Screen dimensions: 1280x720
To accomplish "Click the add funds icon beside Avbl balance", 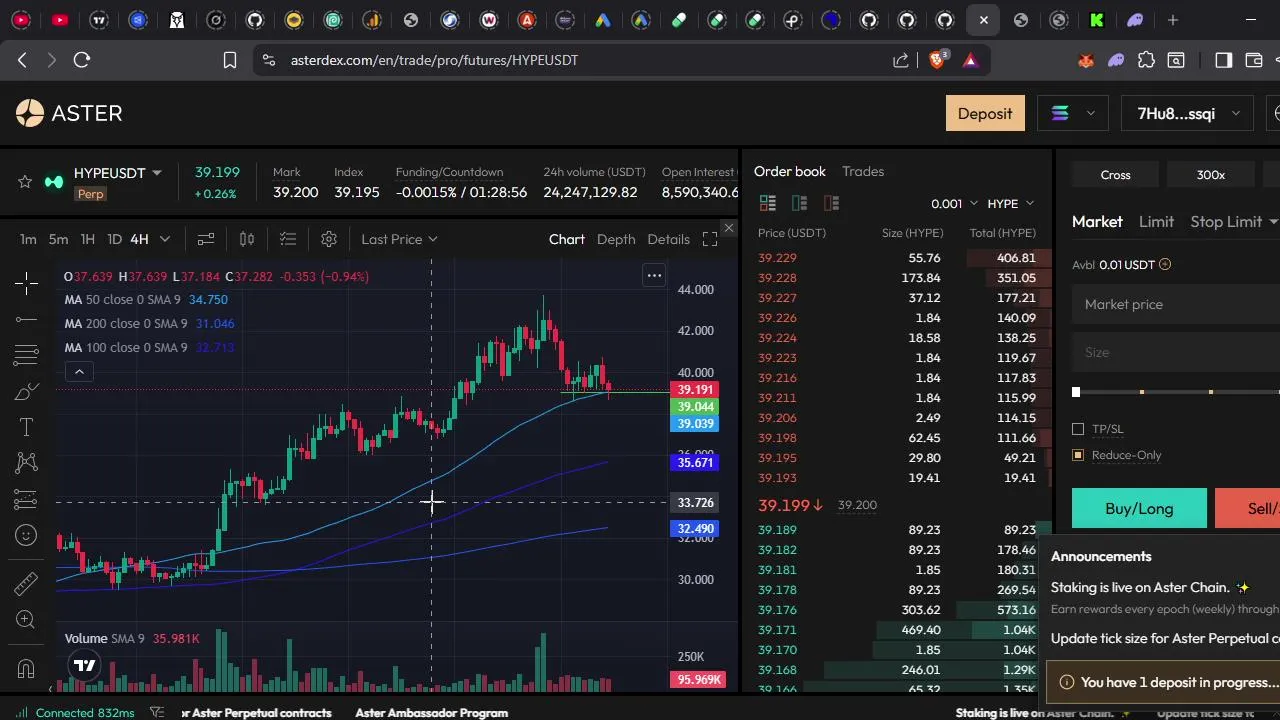I will point(1165,265).
